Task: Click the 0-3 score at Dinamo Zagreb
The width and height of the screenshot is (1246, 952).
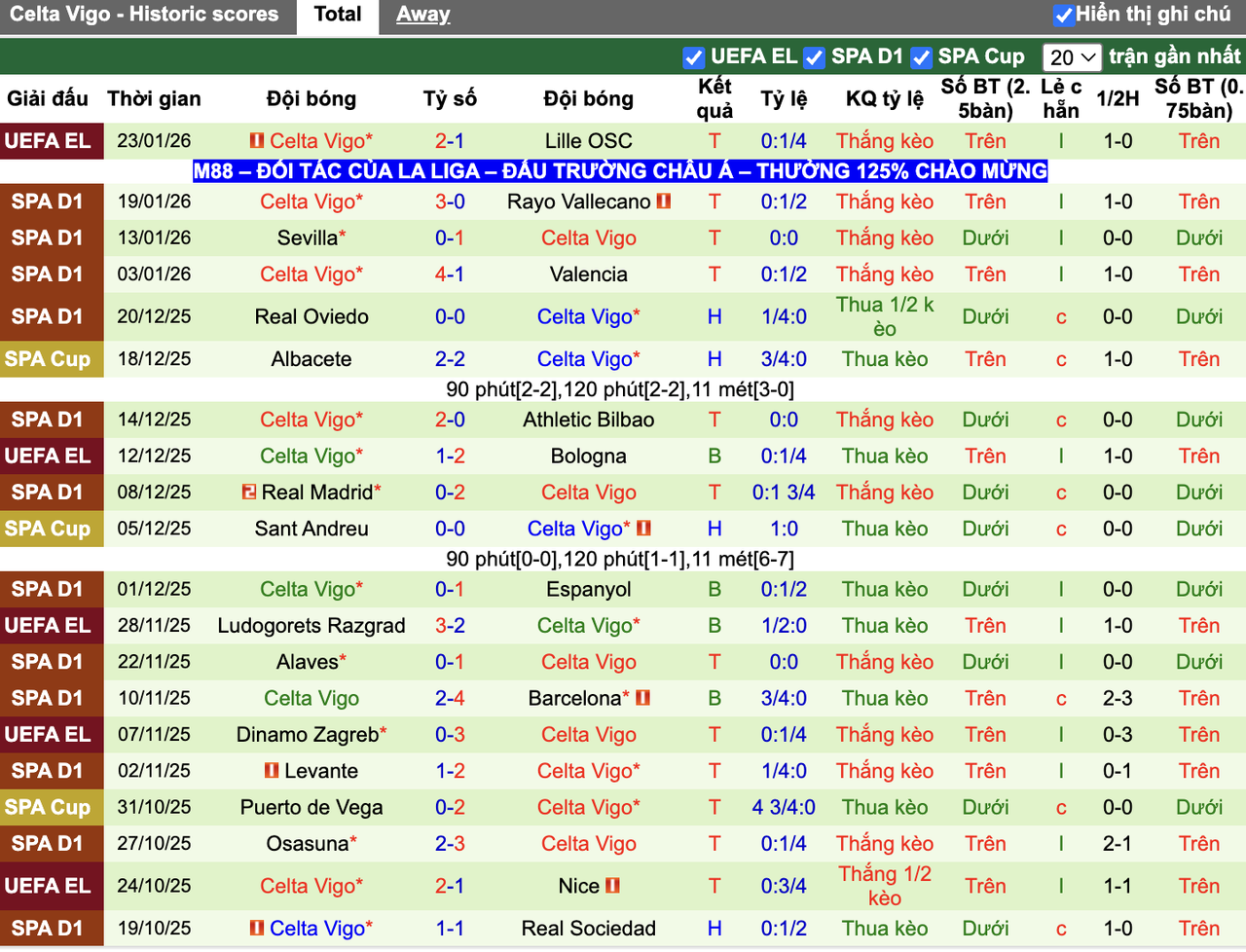Action: (x=450, y=735)
